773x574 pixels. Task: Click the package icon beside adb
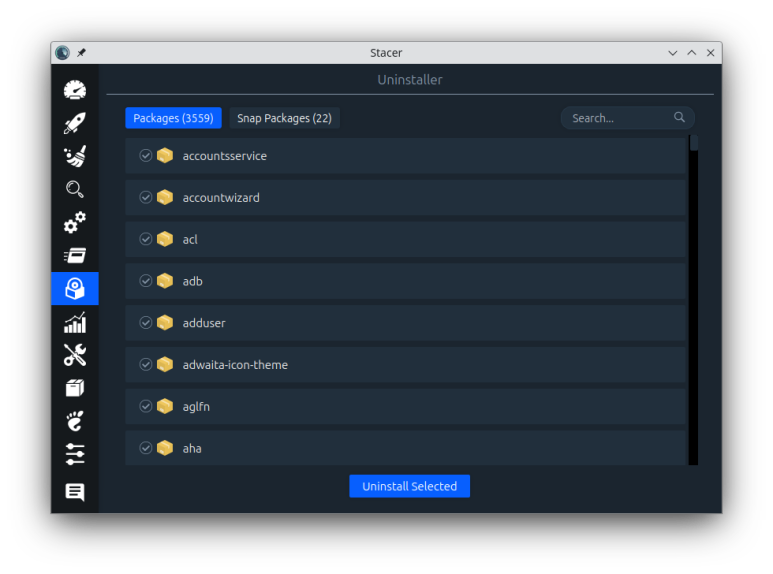pyautogui.click(x=165, y=281)
